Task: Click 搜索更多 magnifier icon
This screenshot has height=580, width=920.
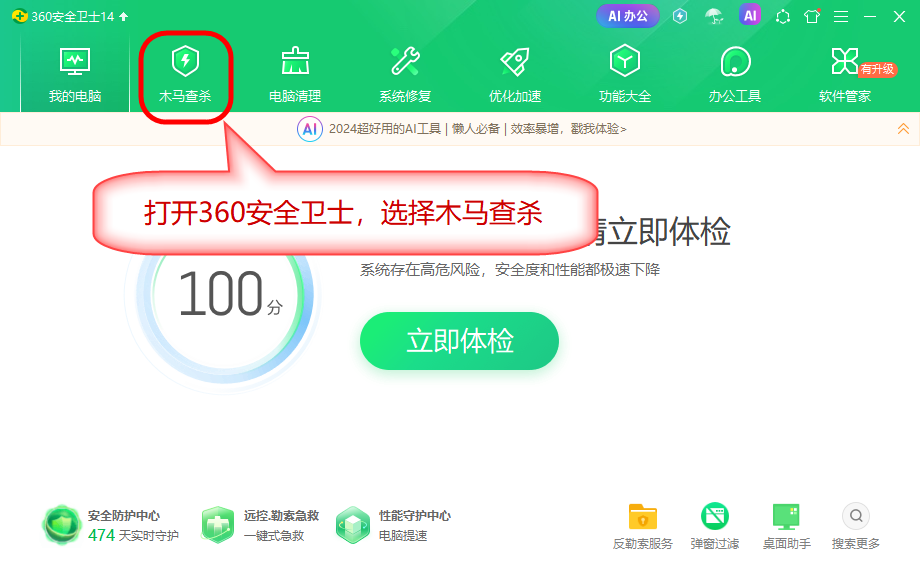Action: [856, 516]
